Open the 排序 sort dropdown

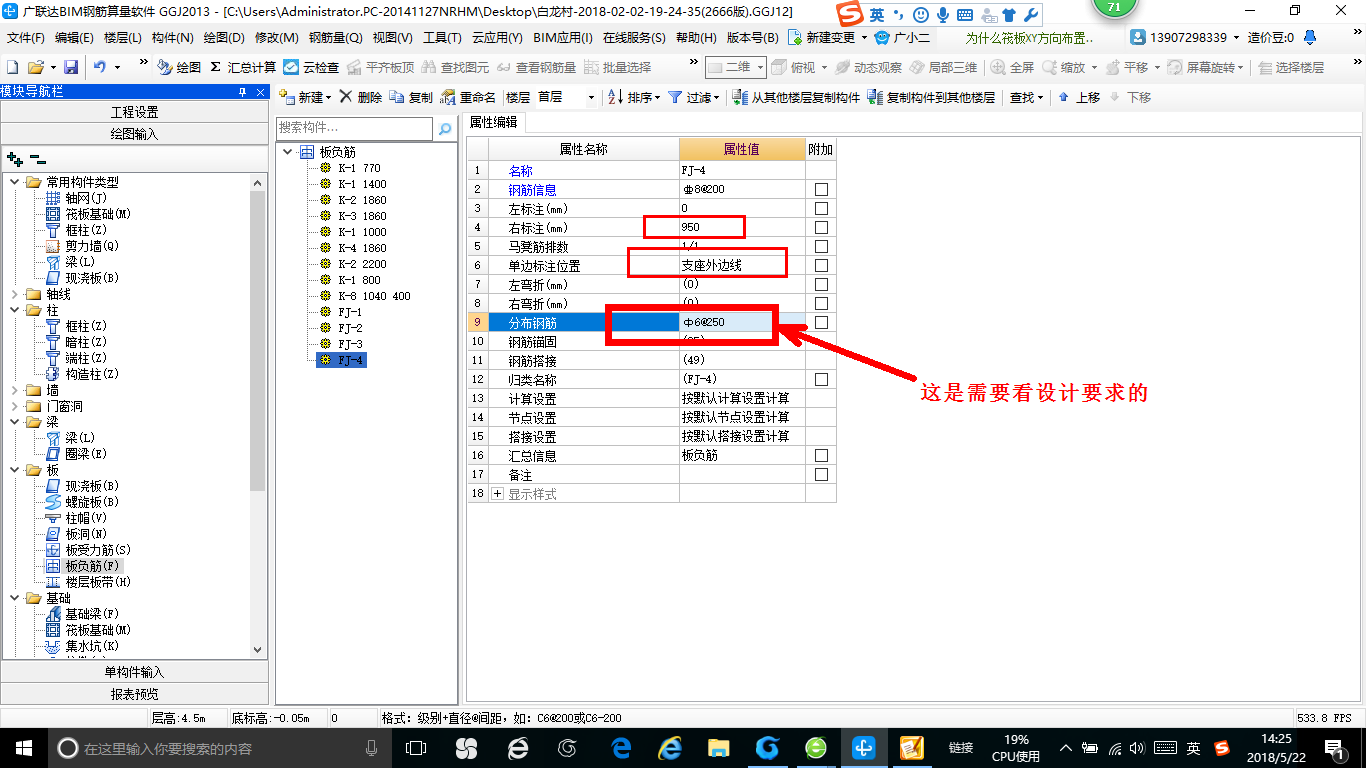click(x=657, y=98)
